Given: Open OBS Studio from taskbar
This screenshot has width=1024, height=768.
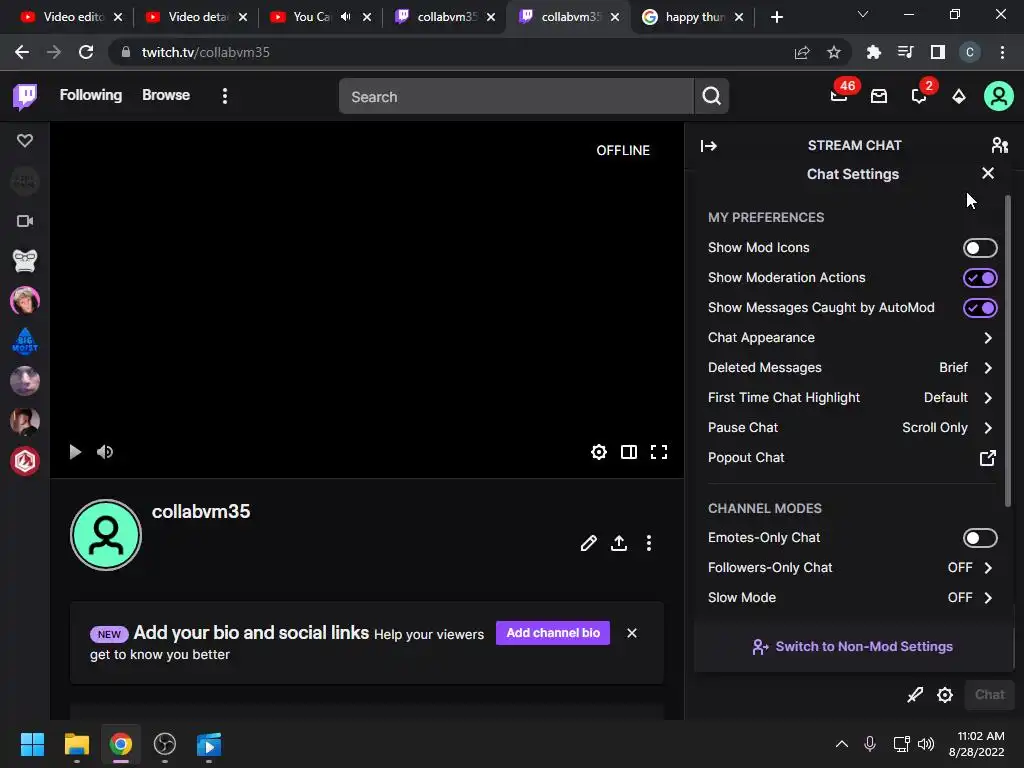Looking at the screenshot, I should pyautogui.click(x=165, y=744).
